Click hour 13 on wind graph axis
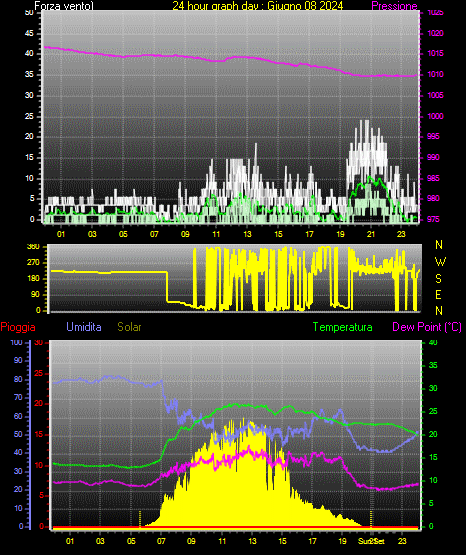Viewport: 466px width, 555px height. coord(247,234)
